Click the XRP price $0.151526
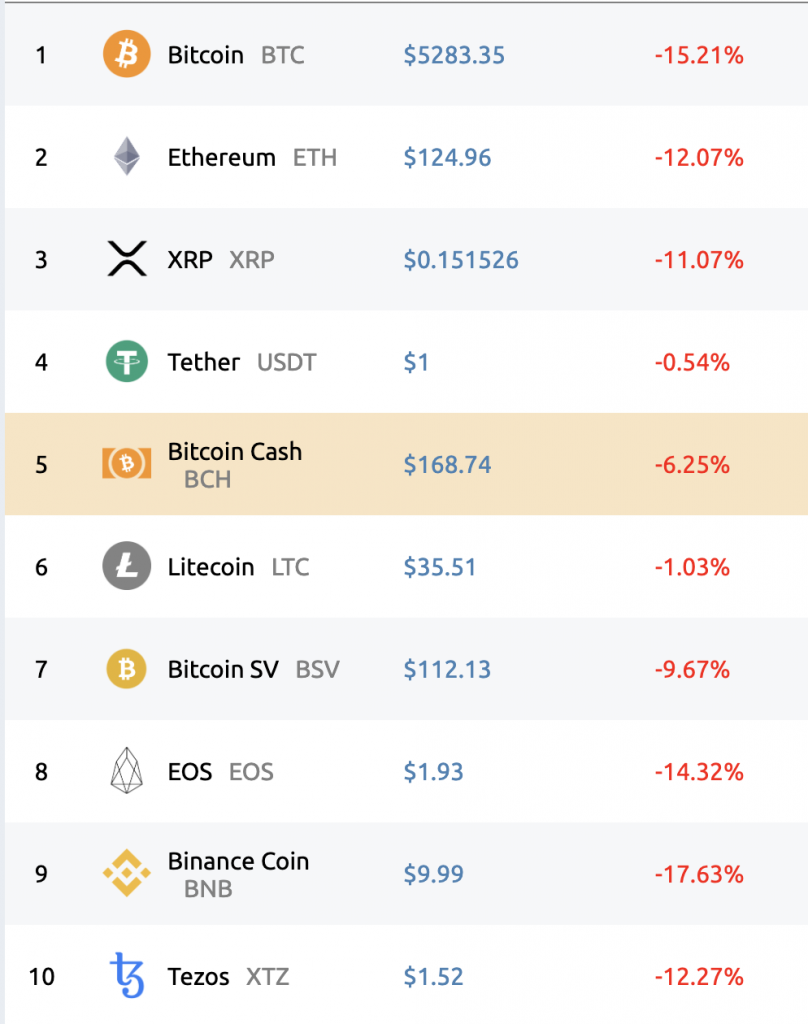Screen dimensions: 808x1024 [x=461, y=260]
